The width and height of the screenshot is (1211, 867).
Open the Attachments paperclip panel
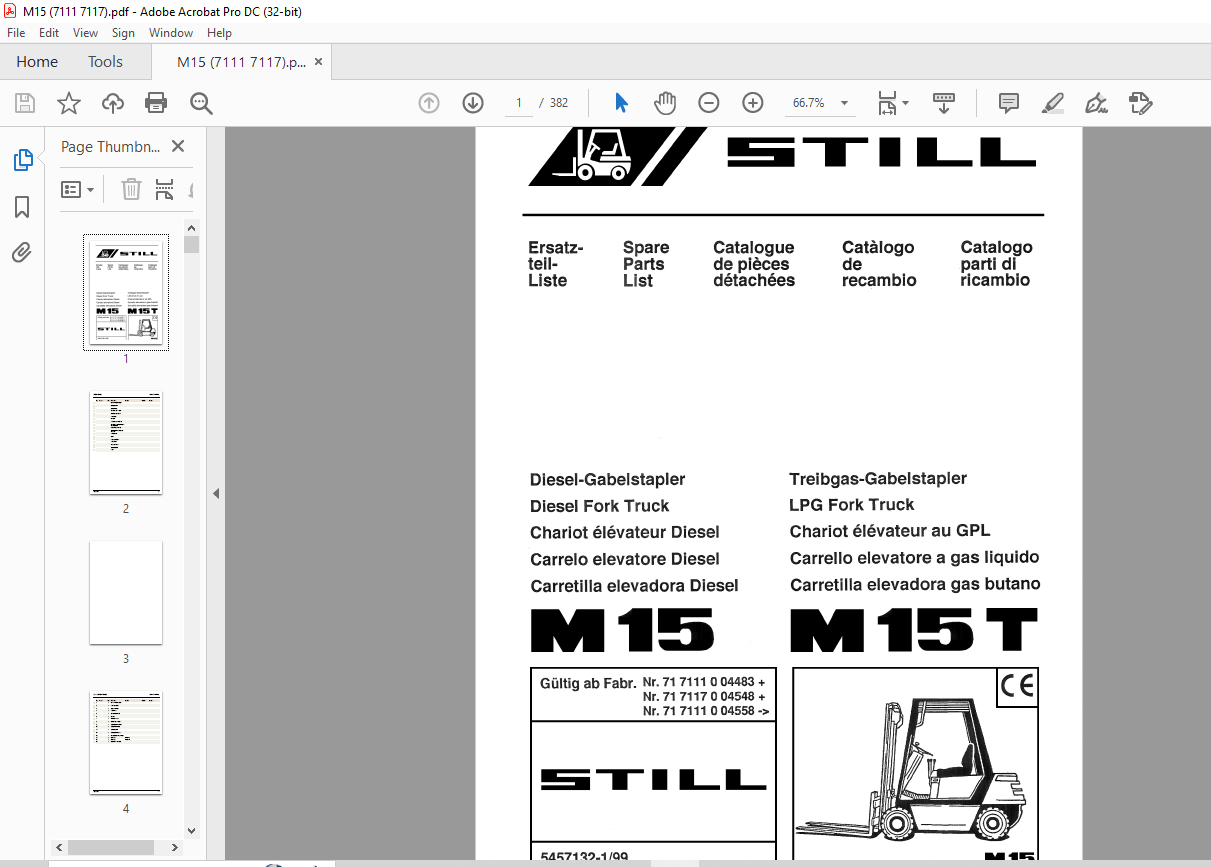point(22,252)
